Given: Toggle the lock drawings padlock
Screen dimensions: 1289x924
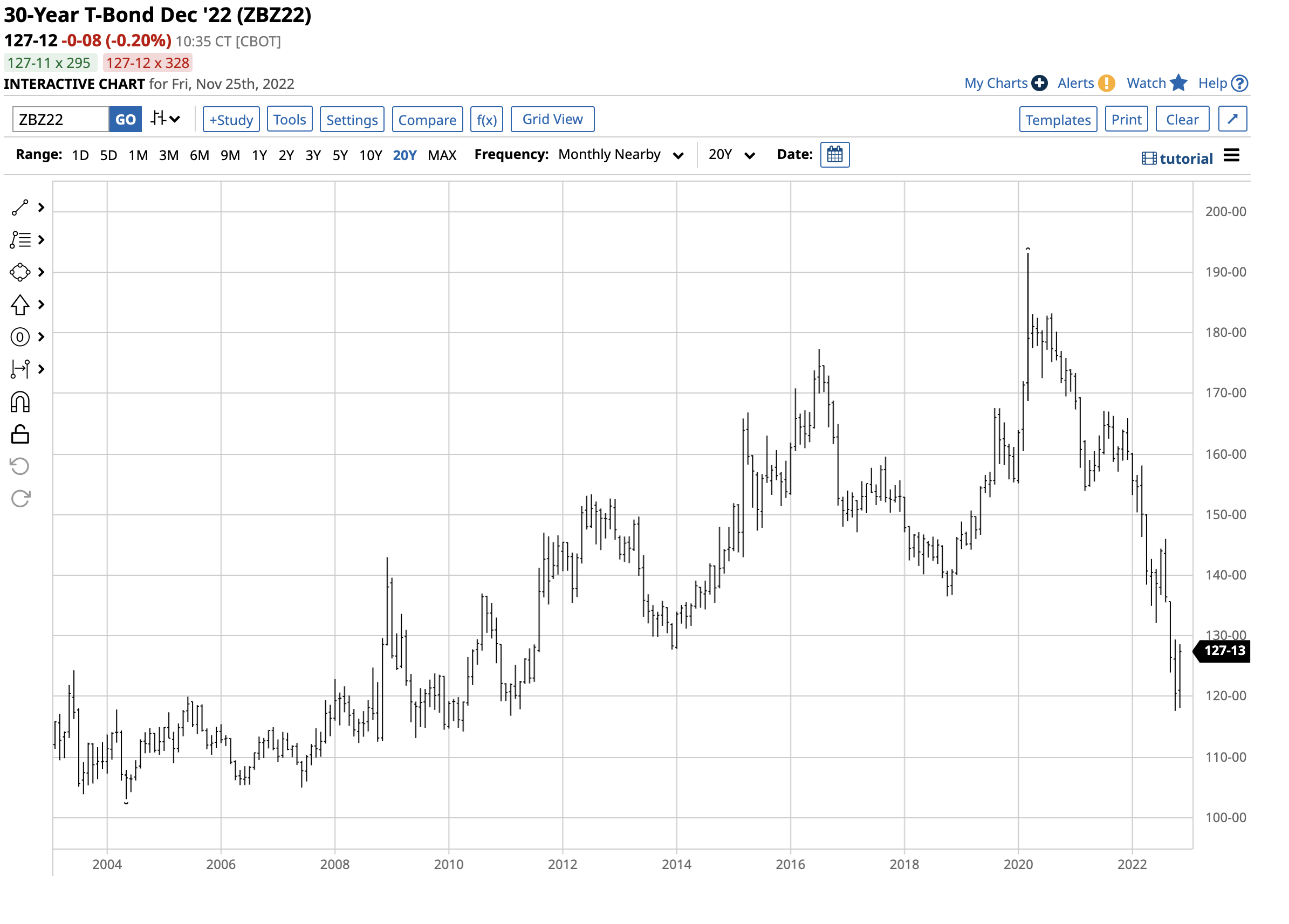Looking at the screenshot, I should pos(20,435).
